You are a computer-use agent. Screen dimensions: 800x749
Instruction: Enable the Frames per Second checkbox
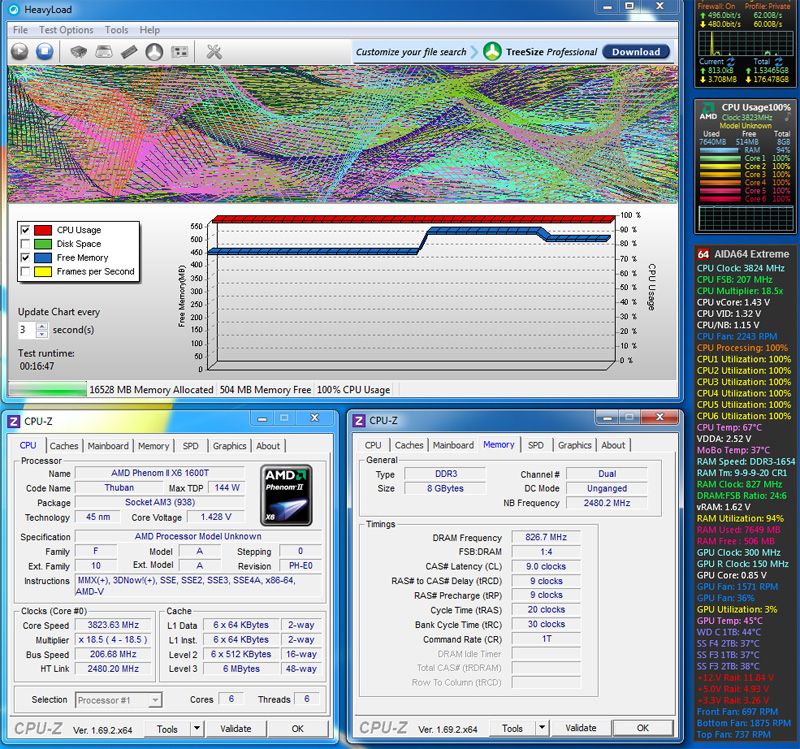25,271
